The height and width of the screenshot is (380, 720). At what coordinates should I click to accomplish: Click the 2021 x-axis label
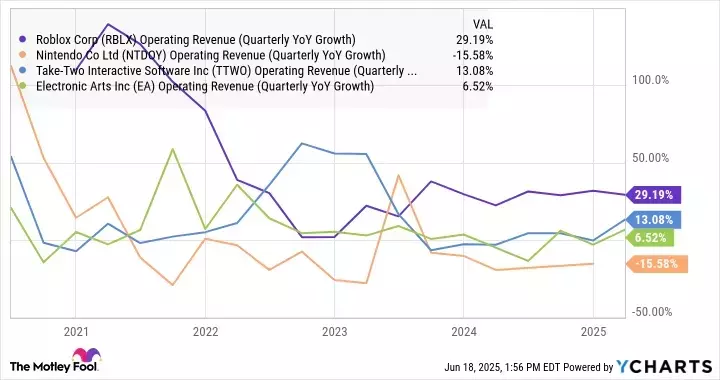pyautogui.click(x=76, y=332)
